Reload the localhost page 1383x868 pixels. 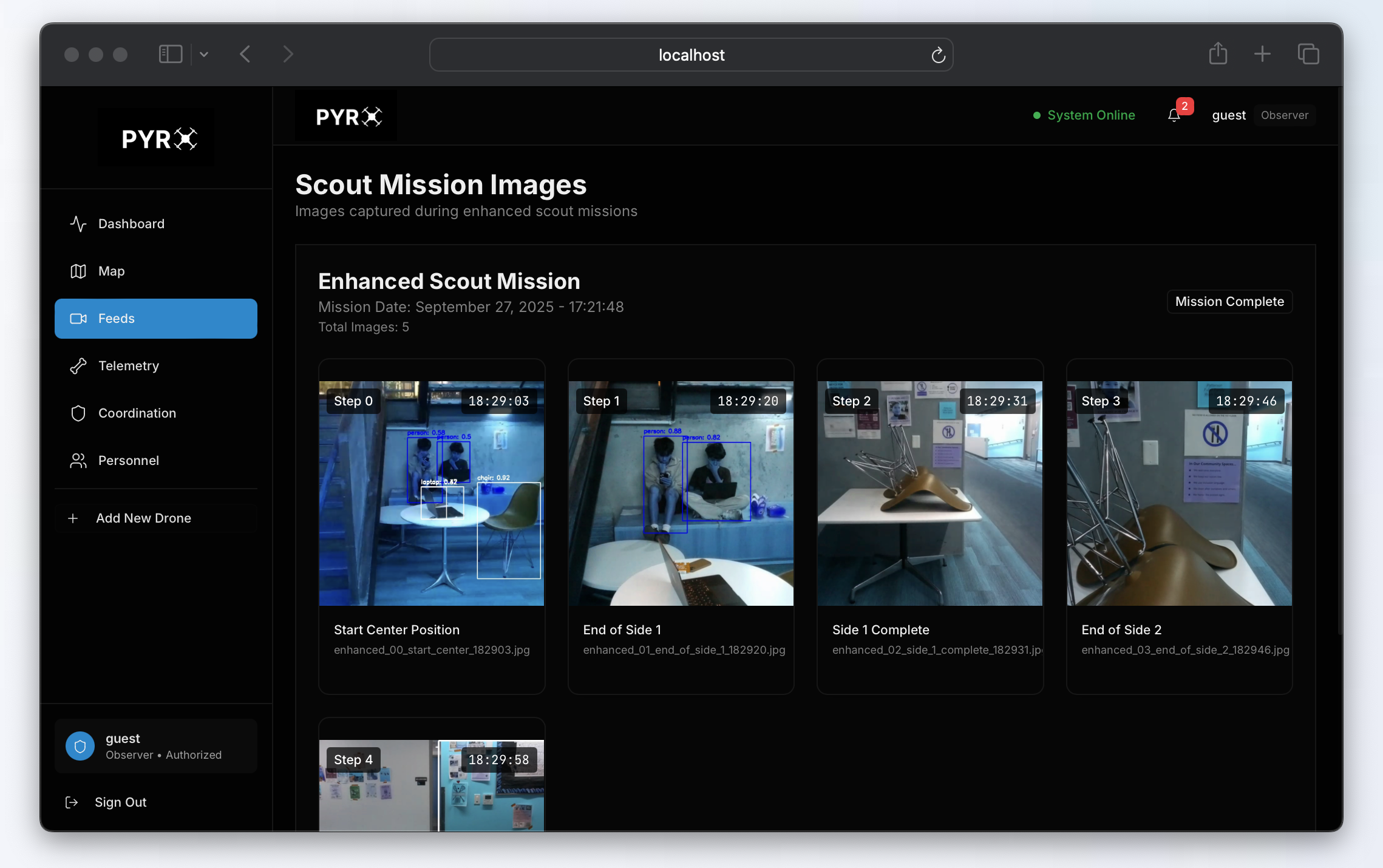(x=938, y=55)
